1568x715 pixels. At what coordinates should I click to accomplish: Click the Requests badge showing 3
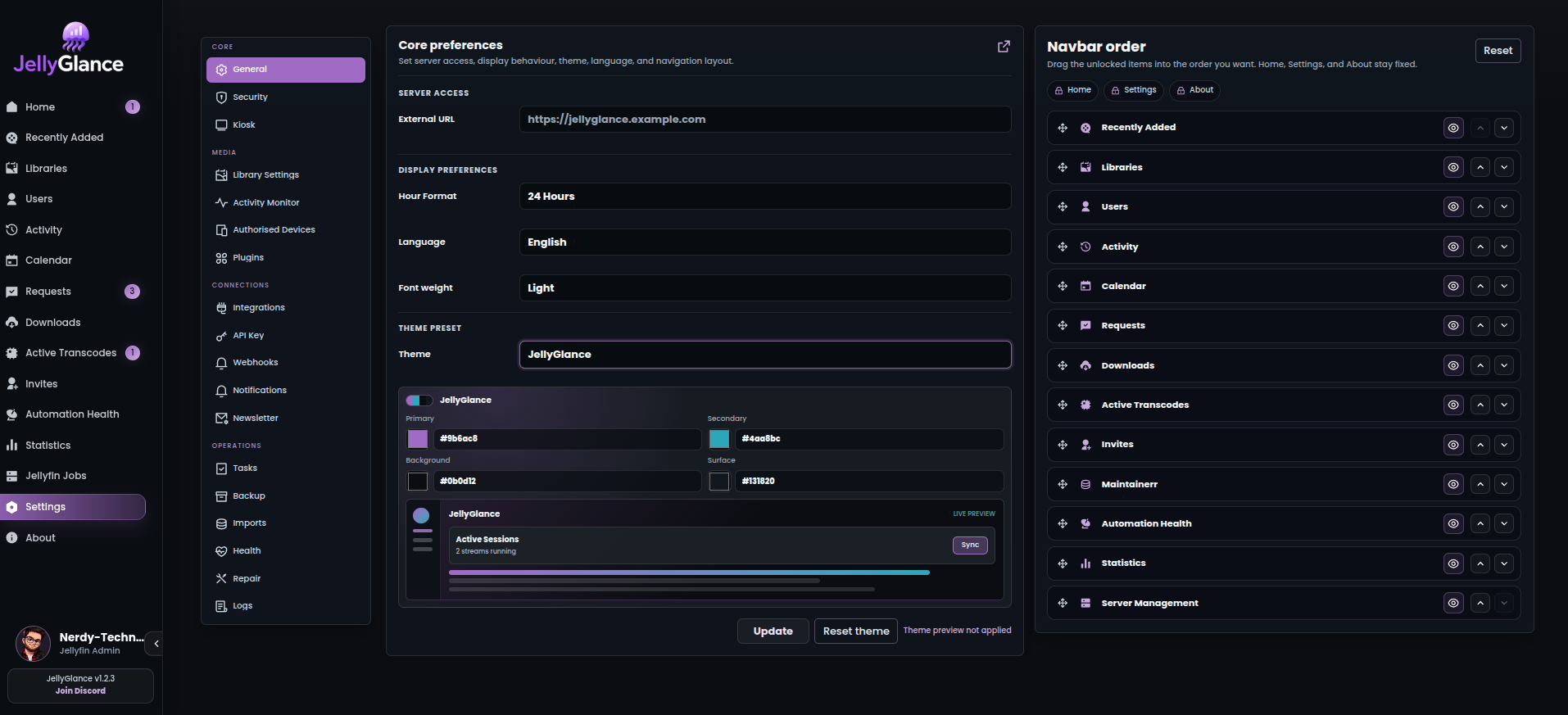(132, 292)
